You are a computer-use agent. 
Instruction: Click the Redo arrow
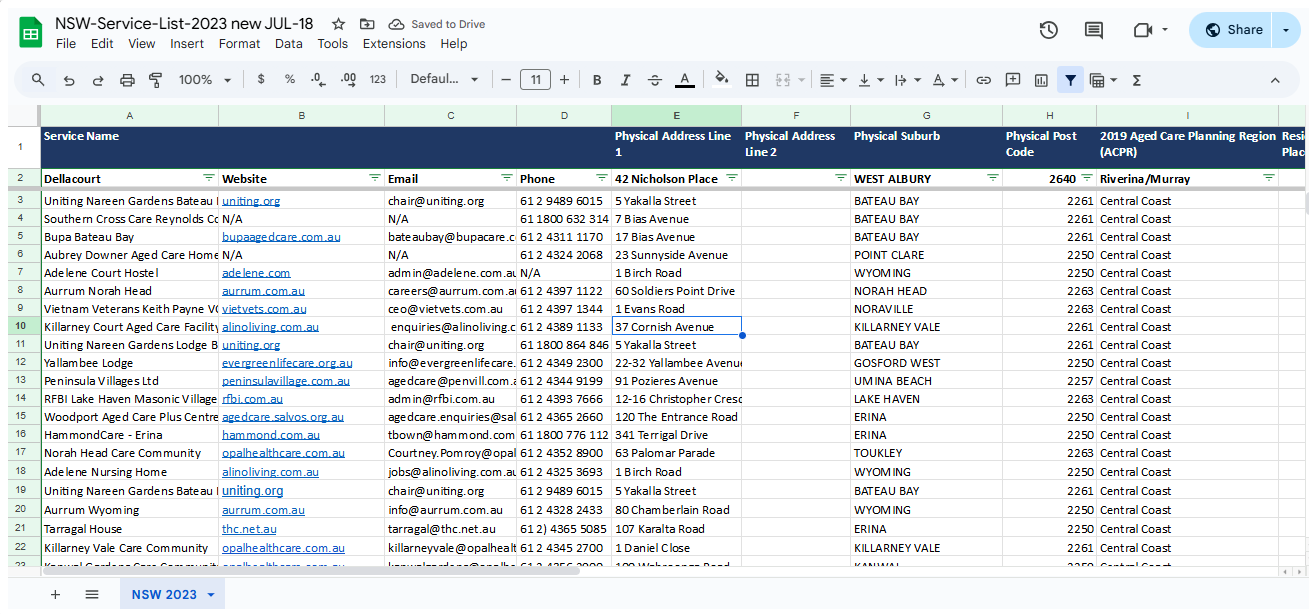click(x=98, y=80)
